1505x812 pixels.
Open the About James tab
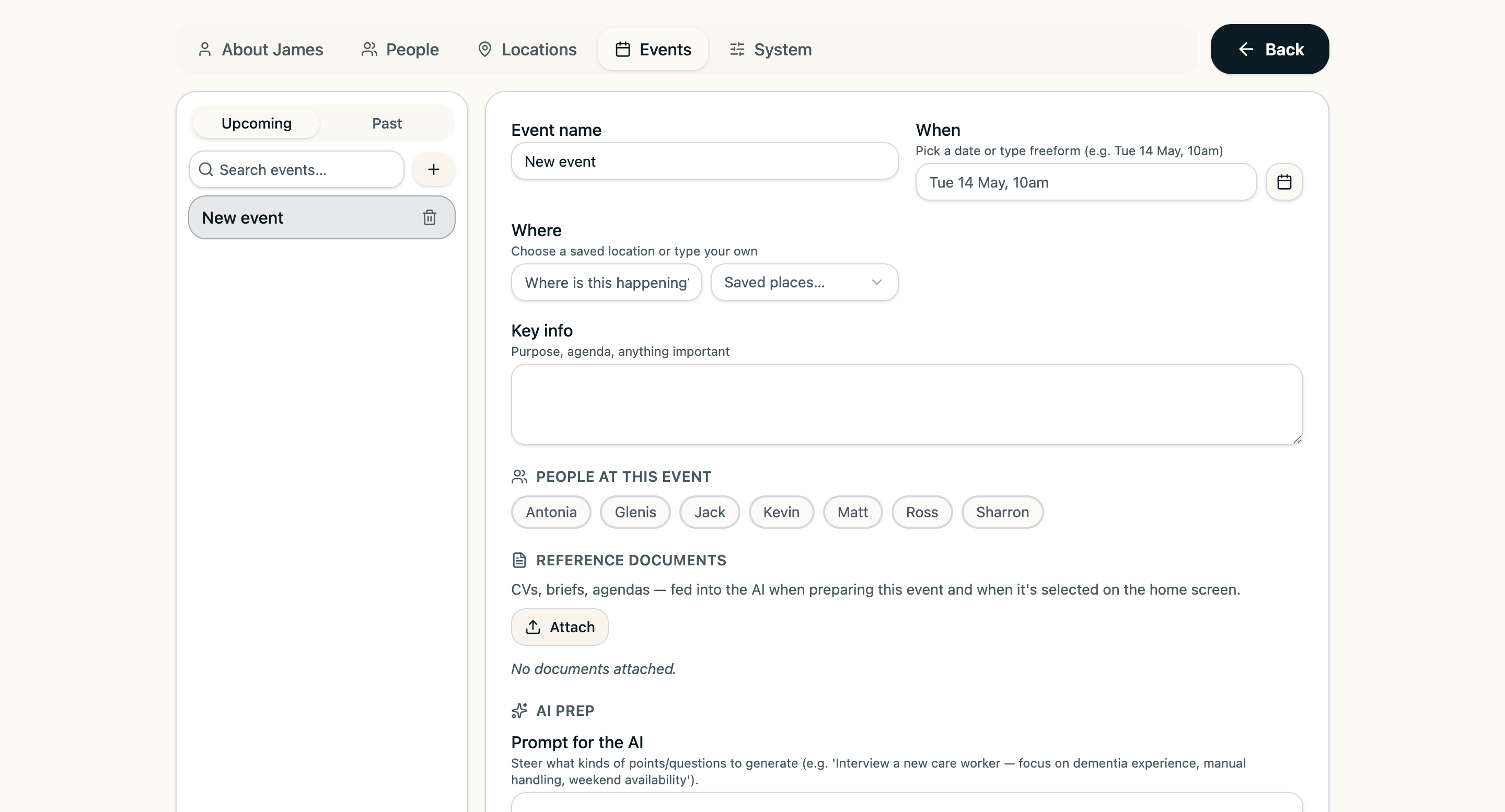(x=261, y=49)
